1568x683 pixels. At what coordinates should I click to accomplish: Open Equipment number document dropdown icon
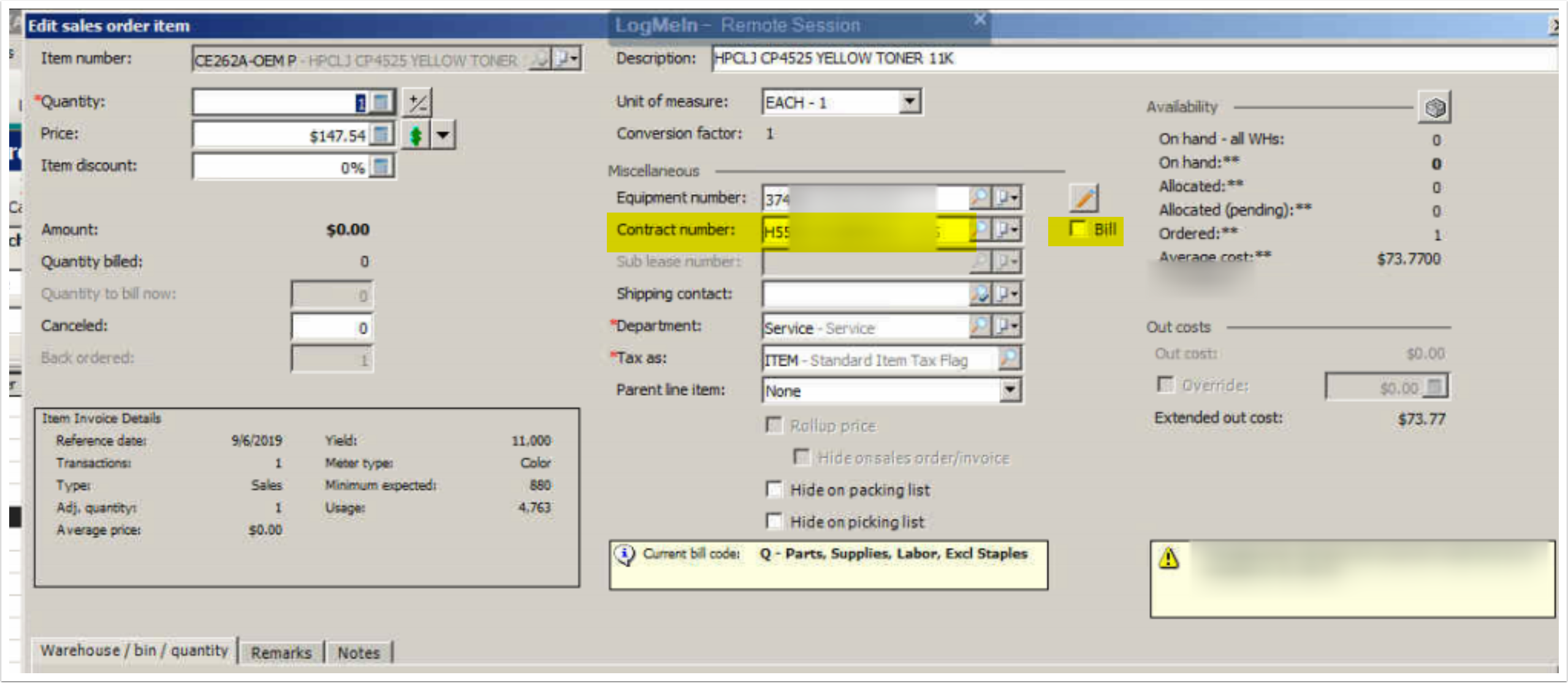[1006, 198]
